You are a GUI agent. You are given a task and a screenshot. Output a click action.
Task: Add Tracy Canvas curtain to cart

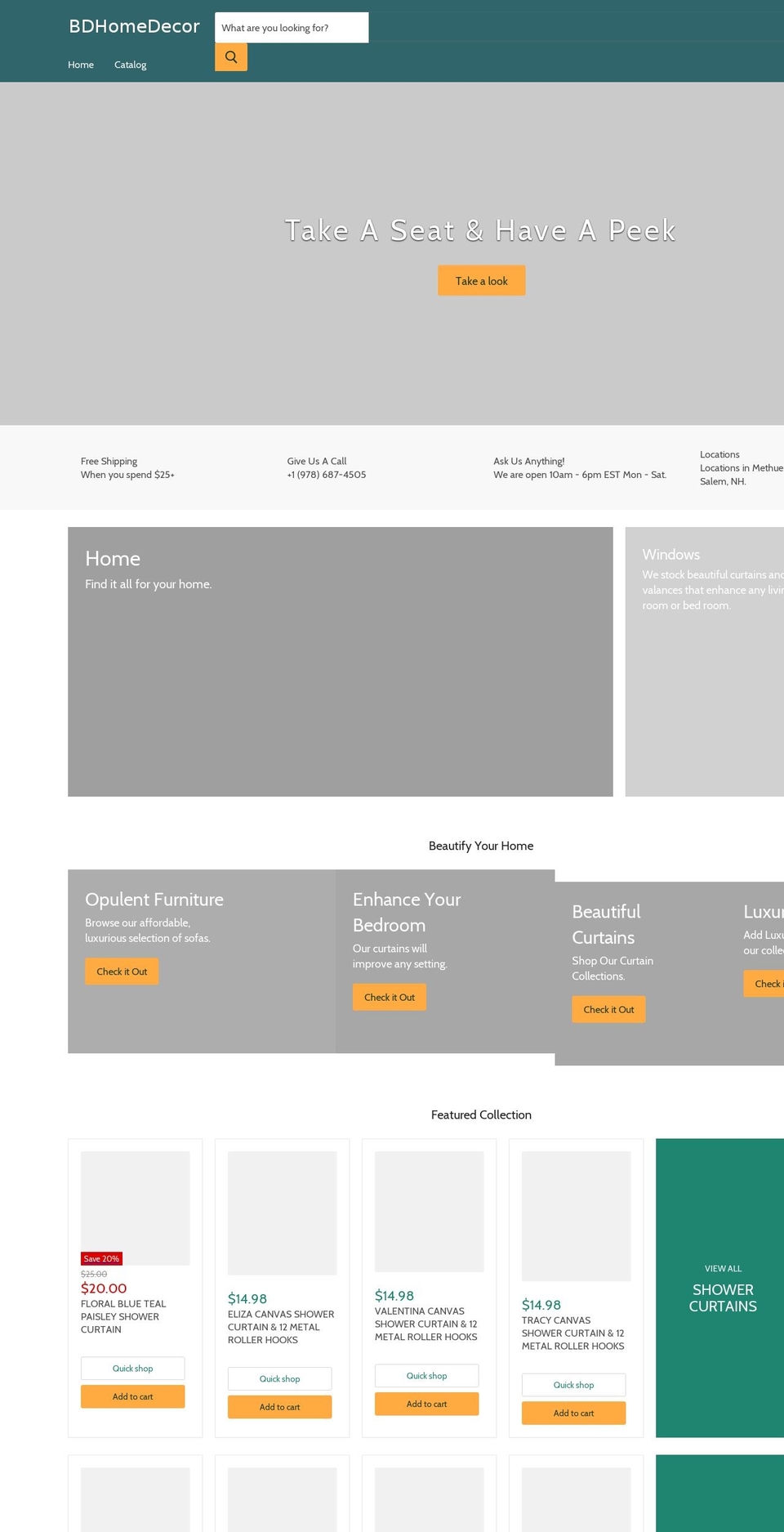(574, 1413)
